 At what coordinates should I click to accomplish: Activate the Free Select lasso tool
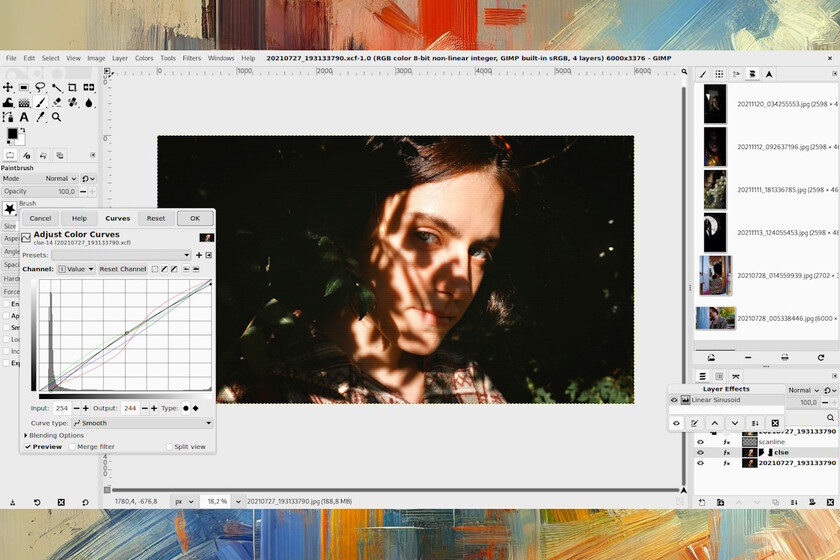click(x=40, y=87)
